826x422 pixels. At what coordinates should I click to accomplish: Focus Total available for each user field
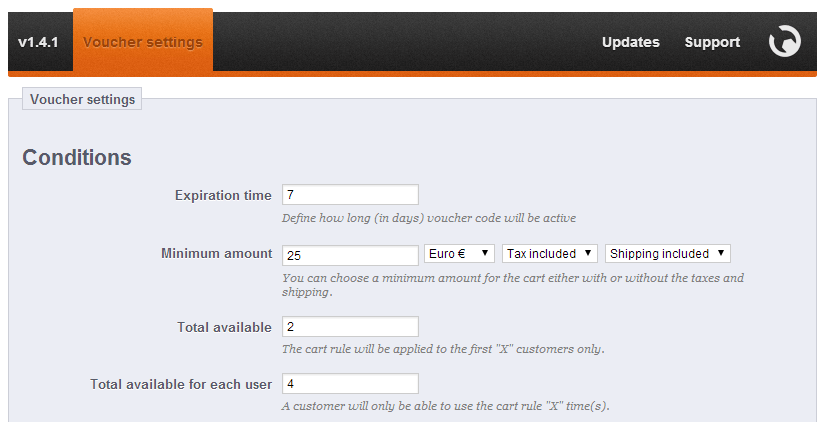pyautogui.click(x=350, y=384)
